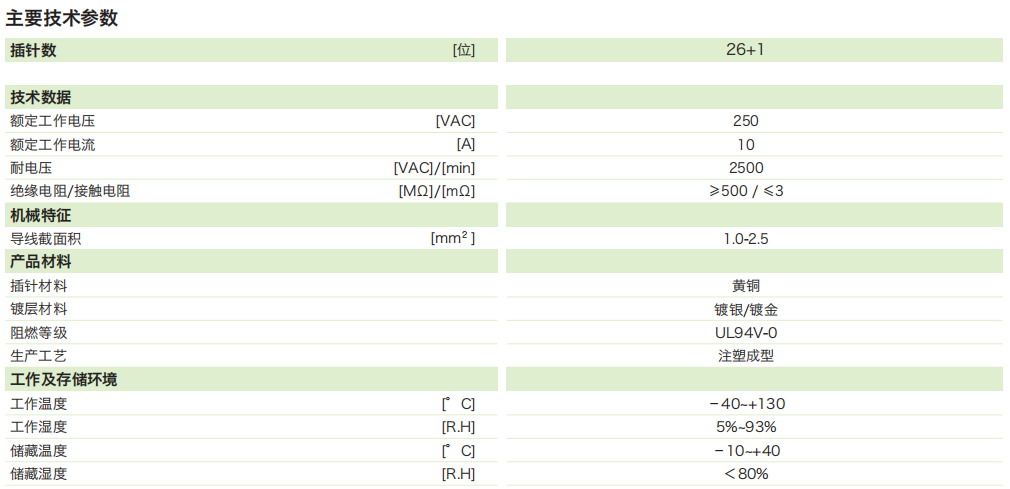
Task: Select the 技术数据 section header
Action: click(x=40, y=97)
